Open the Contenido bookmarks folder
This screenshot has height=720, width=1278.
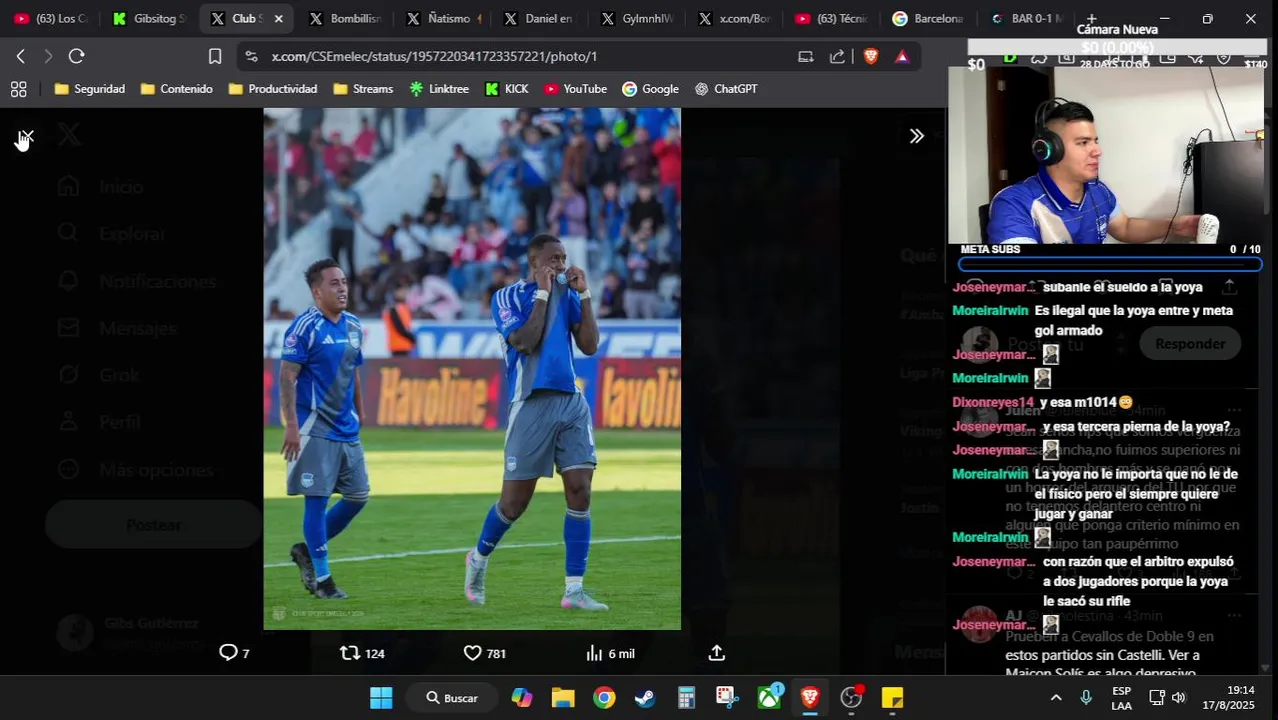176,89
